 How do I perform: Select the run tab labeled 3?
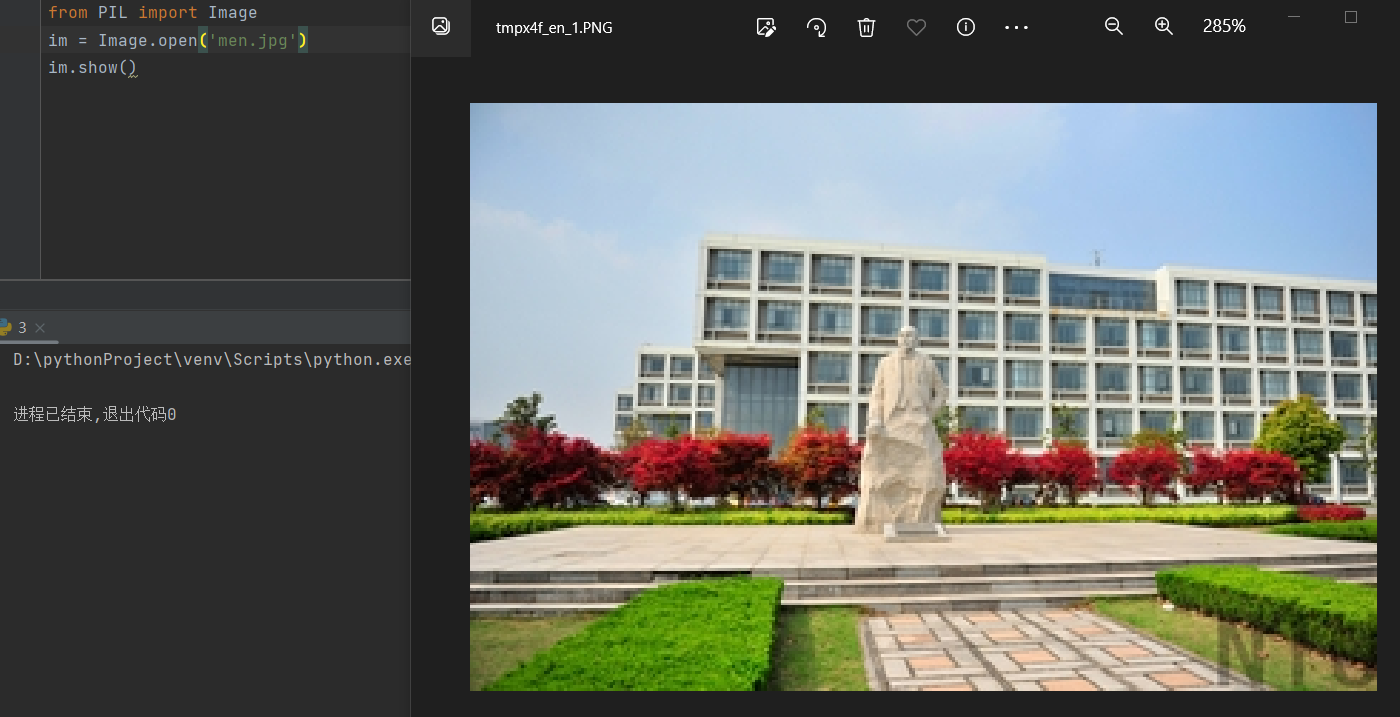[22, 327]
